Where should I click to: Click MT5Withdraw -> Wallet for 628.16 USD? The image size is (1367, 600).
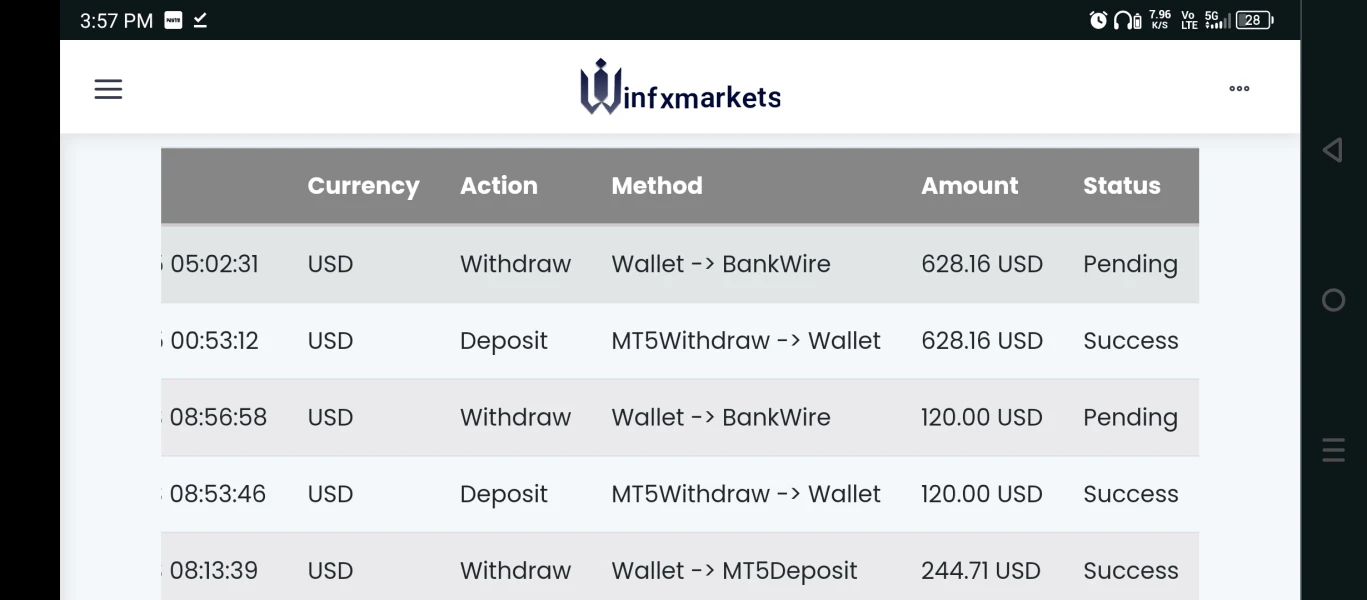coord(746,341)
